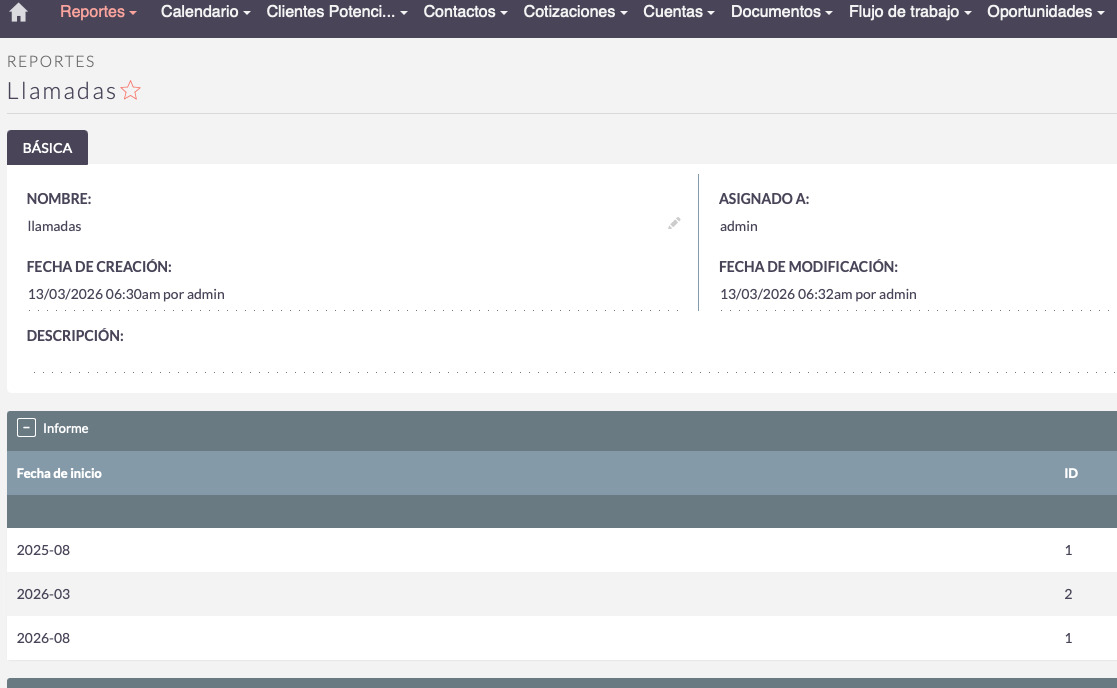Image resolution: width=1117 pixels, height=688 pixels.
Task: Open the Documentos menu
Action: coord(782,12)
